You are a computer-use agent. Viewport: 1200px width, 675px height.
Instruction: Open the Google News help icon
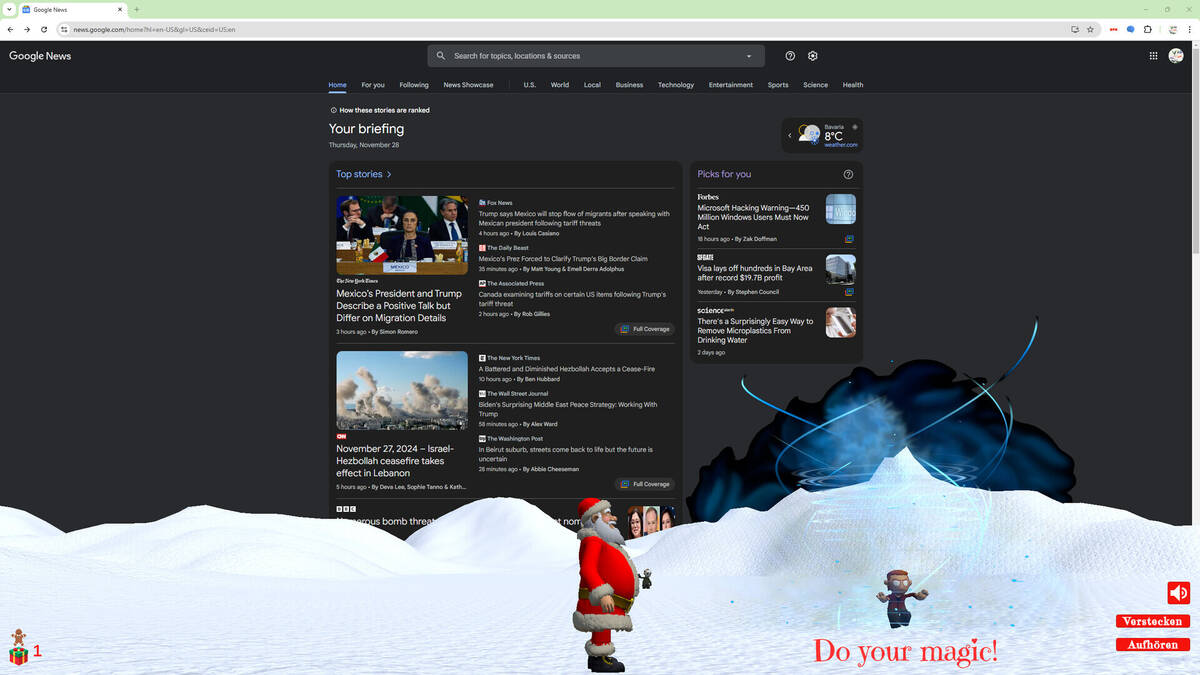point(790,56)
